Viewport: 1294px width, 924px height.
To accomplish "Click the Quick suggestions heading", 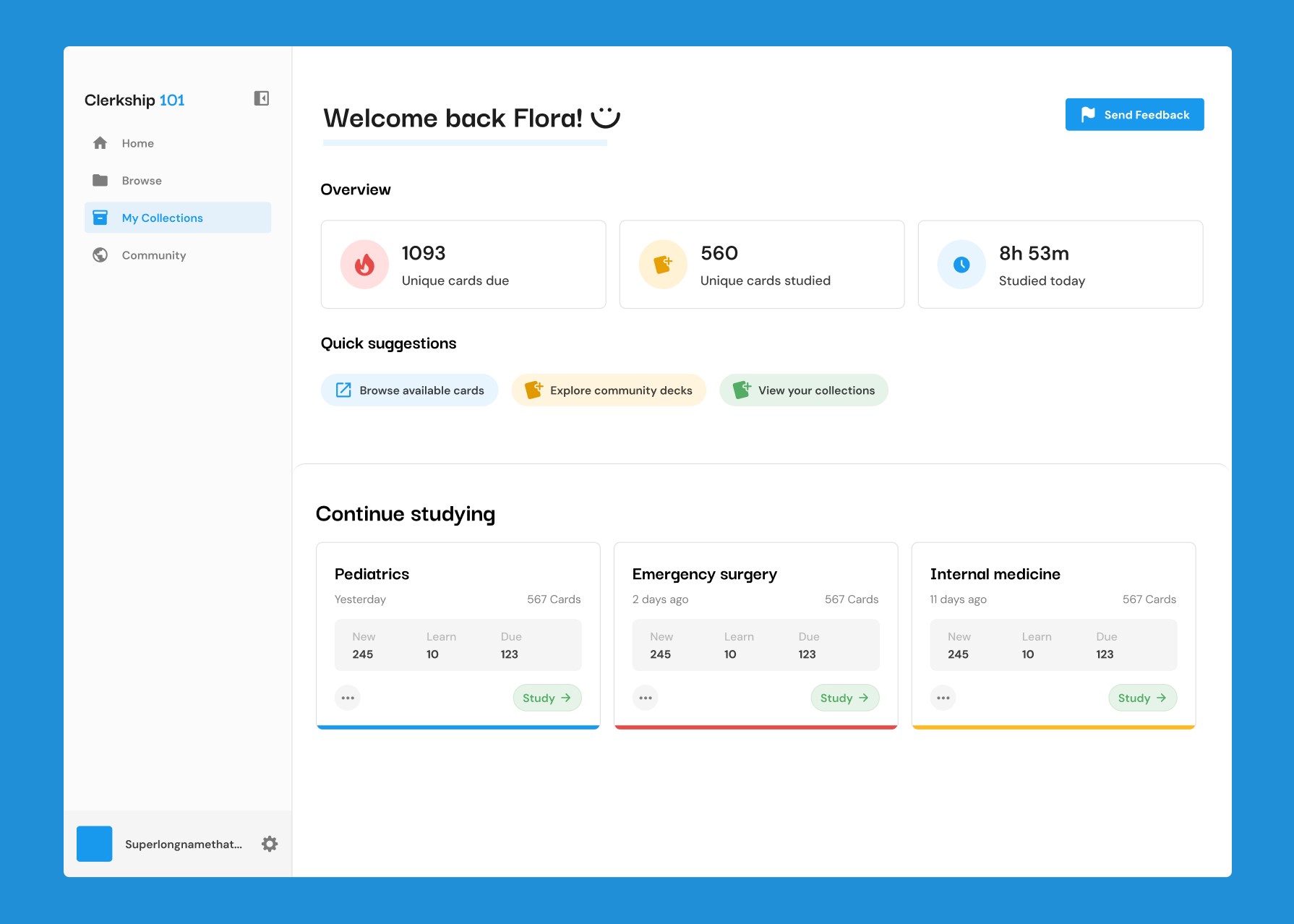I will pyautogui.click(x=389, y=343).
